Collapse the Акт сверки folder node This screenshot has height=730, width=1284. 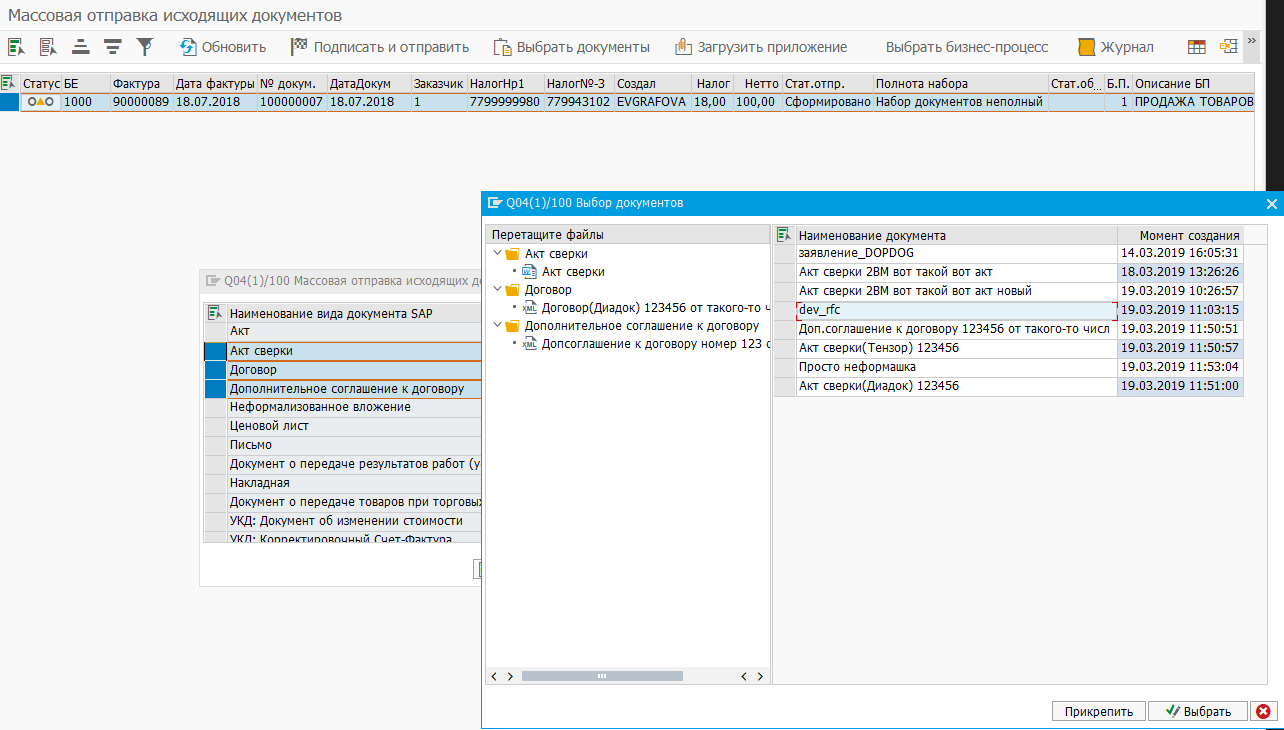pyautogui.click(x=497, y=254)
